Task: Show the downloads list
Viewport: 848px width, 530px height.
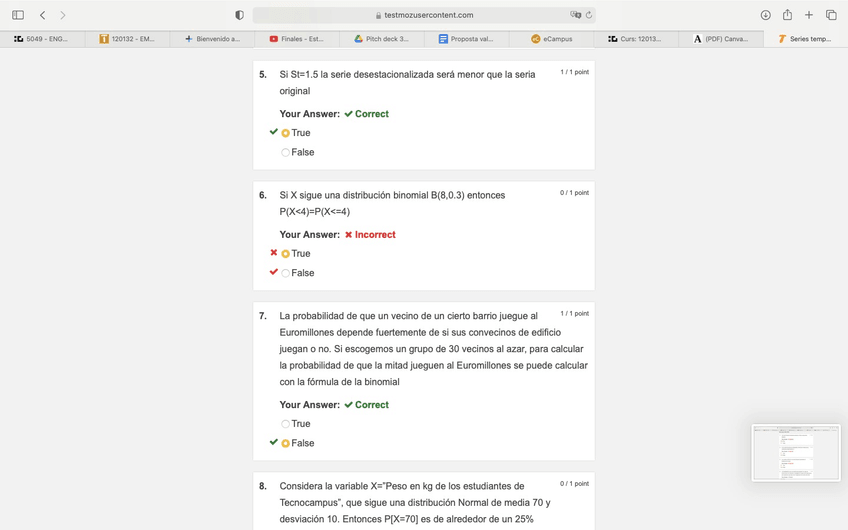Action: [765, 15]
